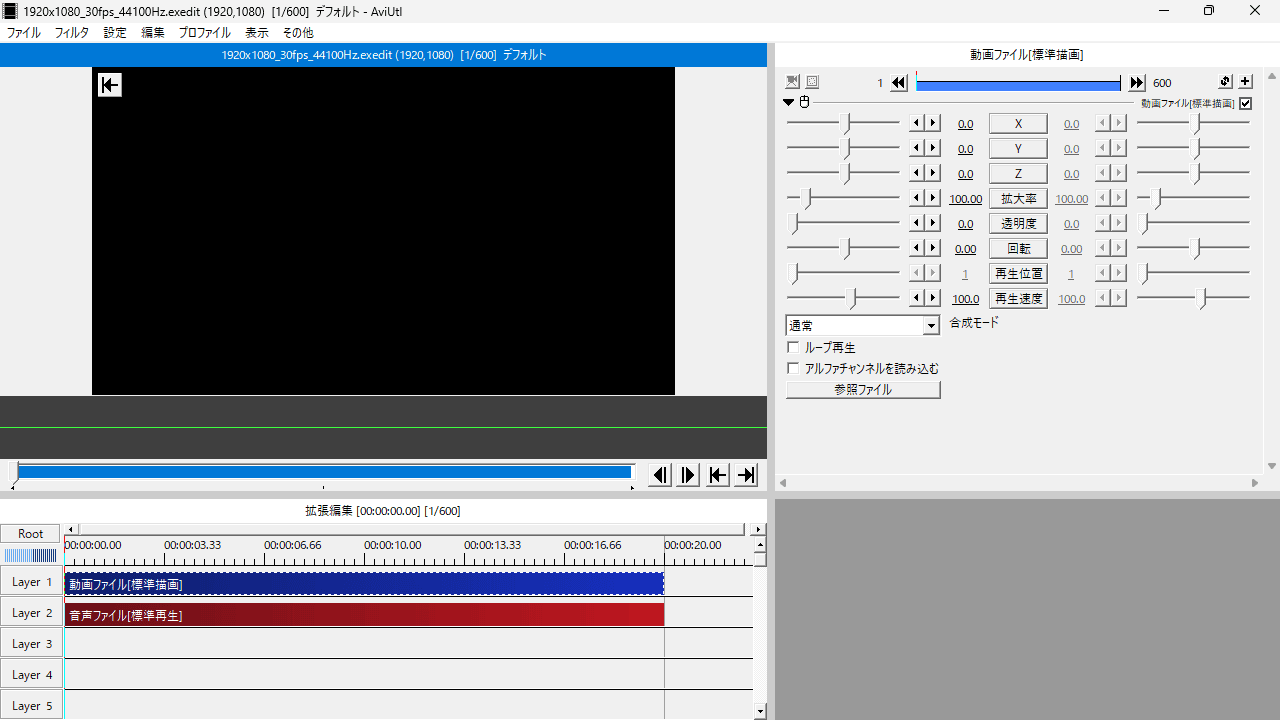The image size is (1280, 720).
Task: Open the プロファイル menu
Action: 205,33
